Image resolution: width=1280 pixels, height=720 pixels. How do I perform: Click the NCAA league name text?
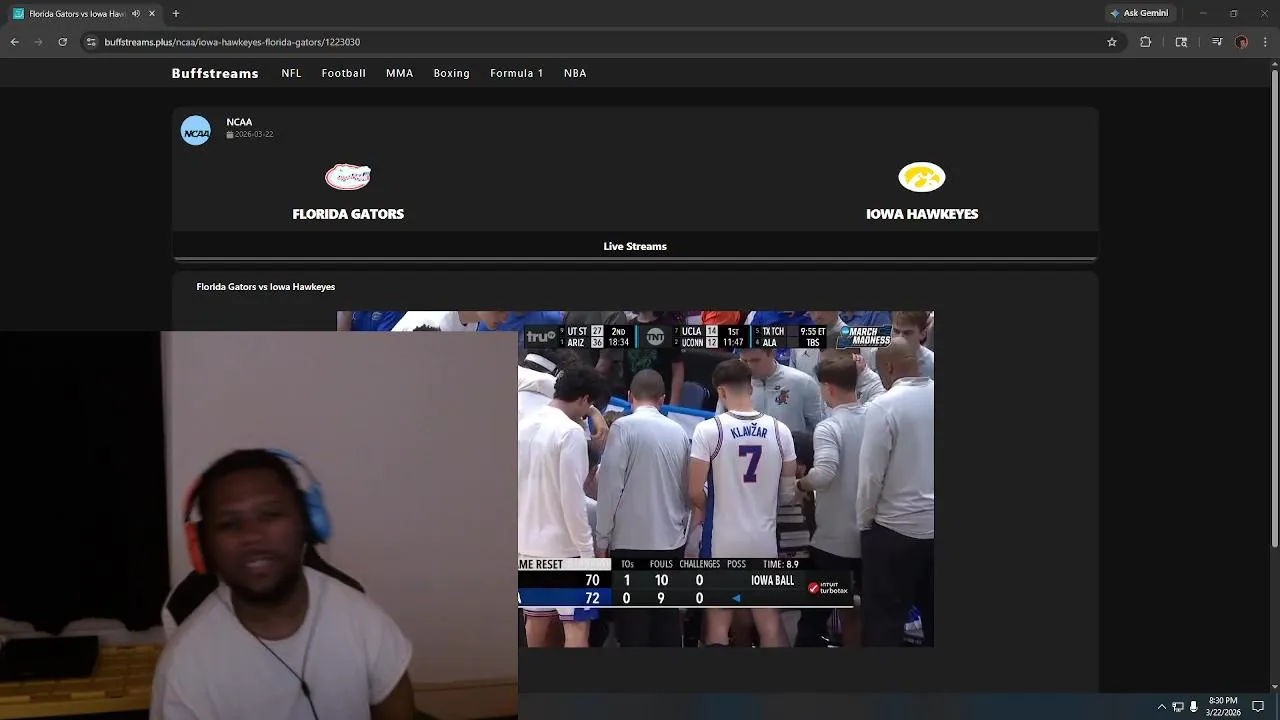(x=239, y=122)
